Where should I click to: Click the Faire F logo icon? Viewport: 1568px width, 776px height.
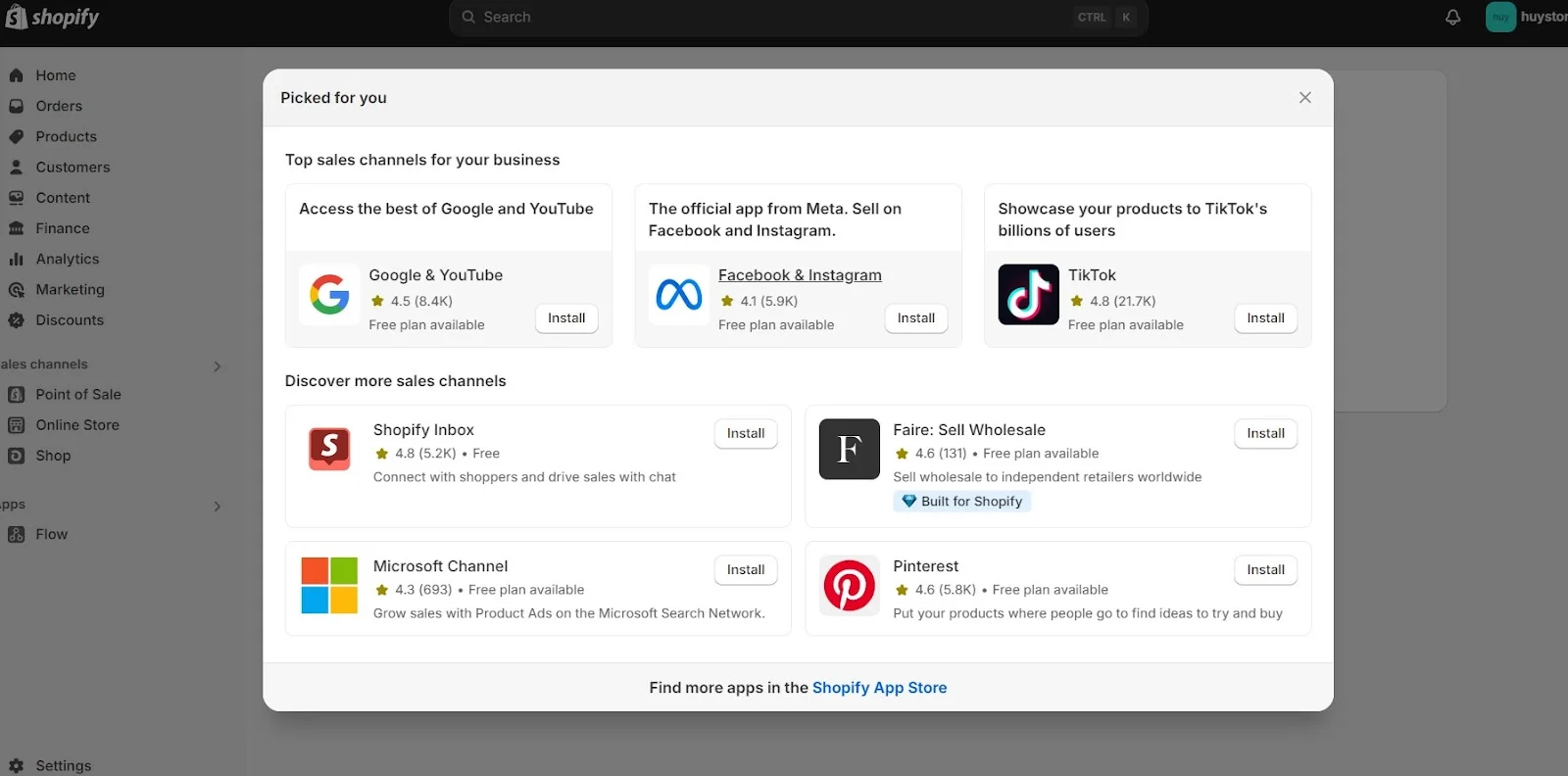click(849, 449)
